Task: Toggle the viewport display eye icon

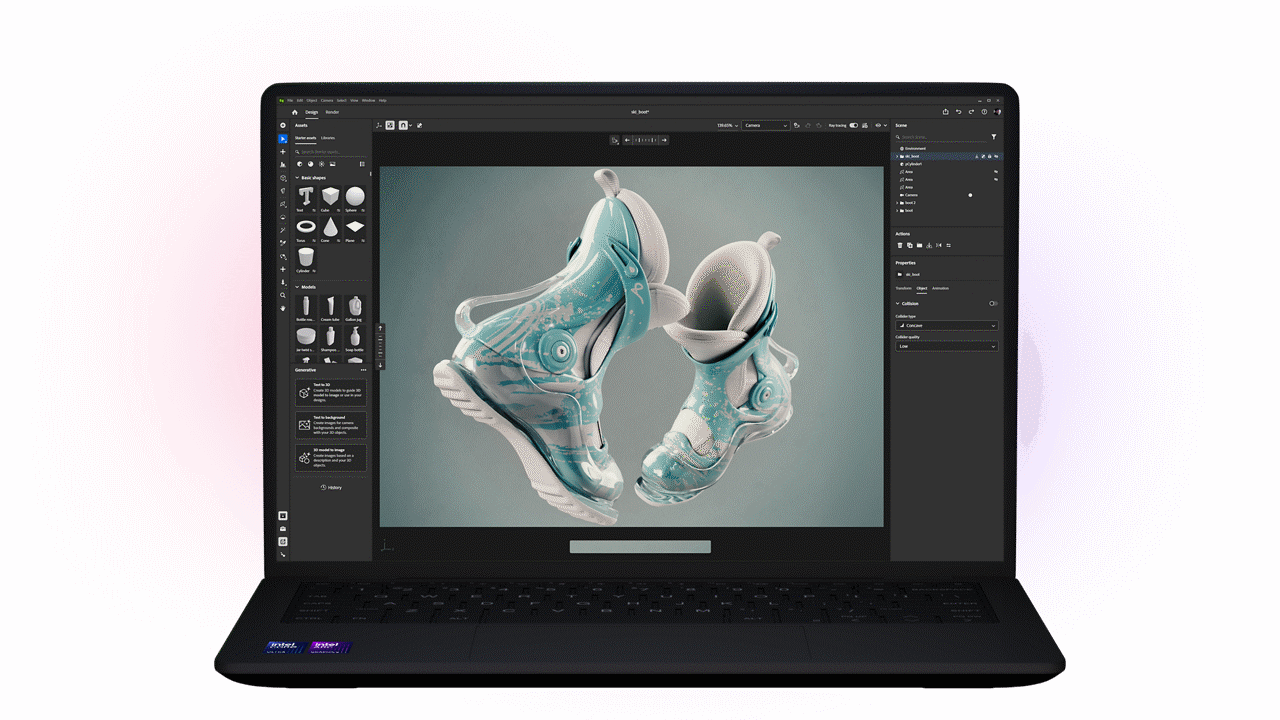Action: [x=878, y=125]
